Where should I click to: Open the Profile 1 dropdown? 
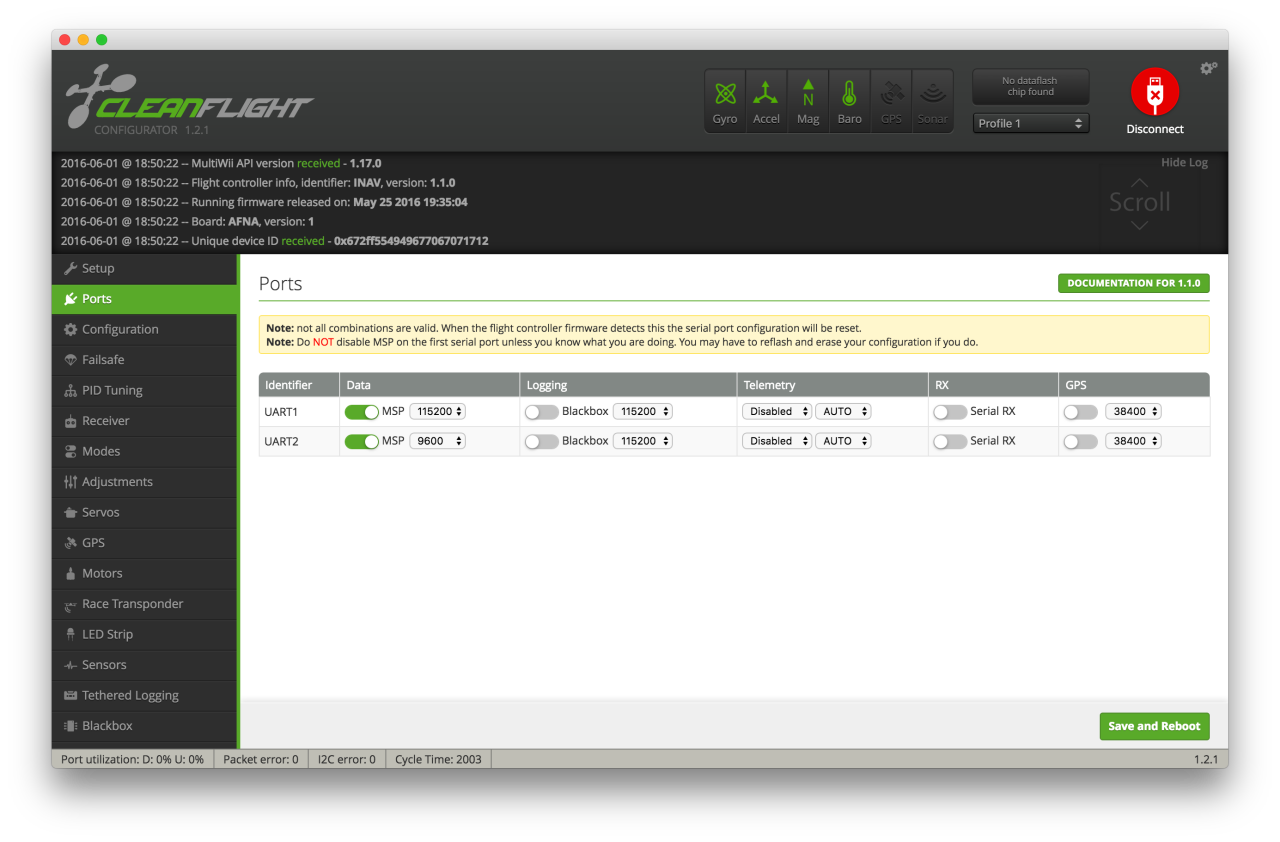[x=1030, y=122]
